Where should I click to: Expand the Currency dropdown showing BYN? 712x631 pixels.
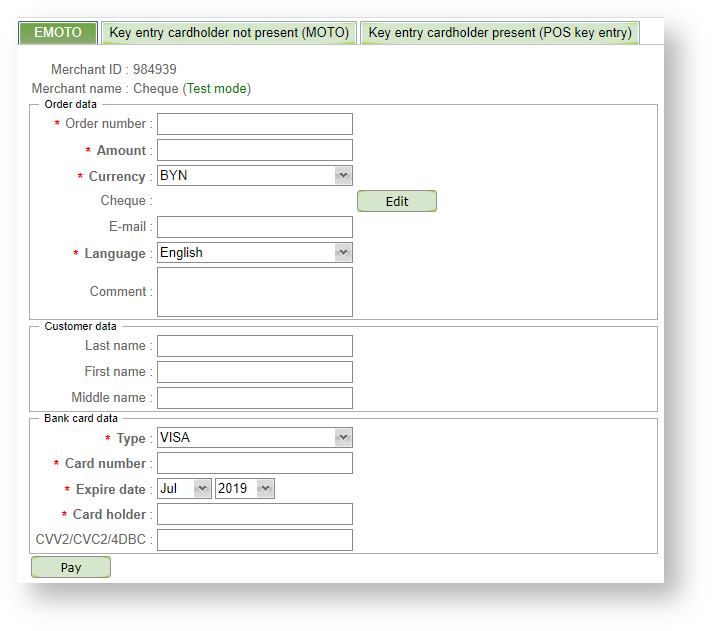click(255, 176)
